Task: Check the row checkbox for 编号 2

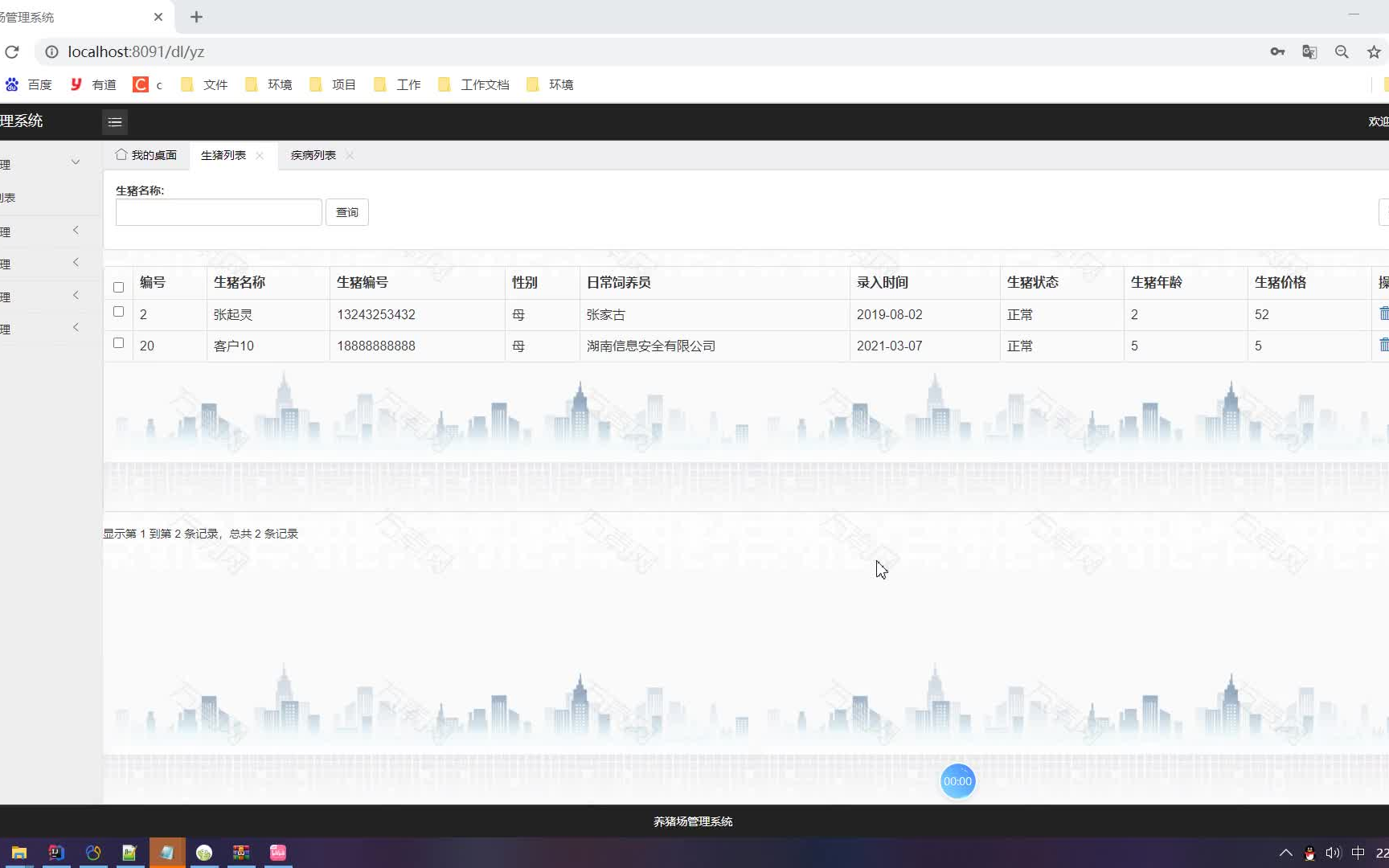Action: click(x=118, y=311)
